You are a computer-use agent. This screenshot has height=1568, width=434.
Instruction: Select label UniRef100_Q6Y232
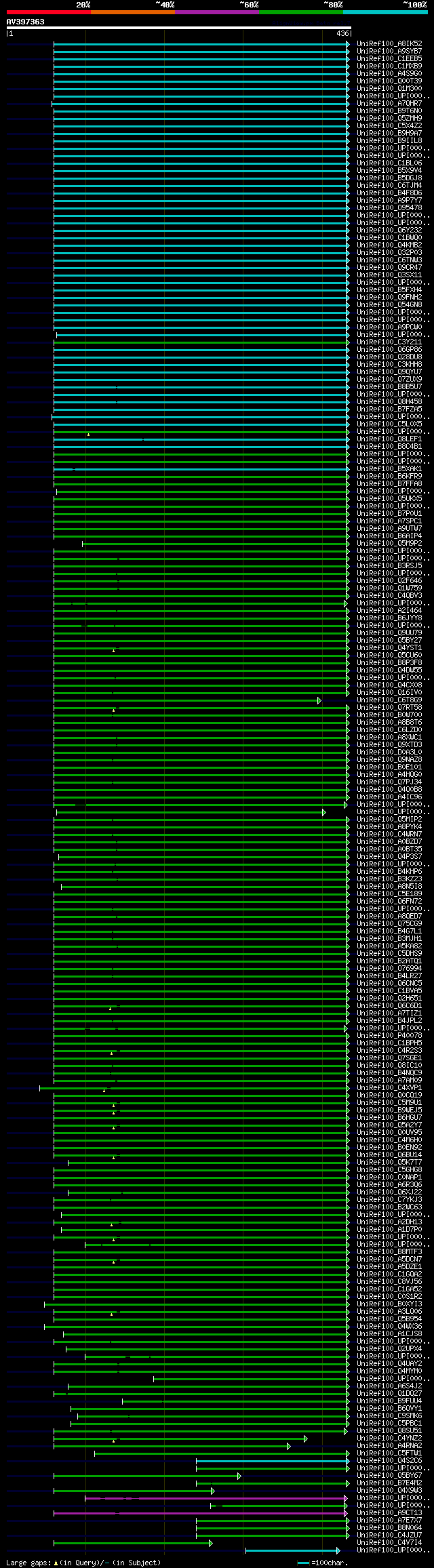tap(389, 230)
